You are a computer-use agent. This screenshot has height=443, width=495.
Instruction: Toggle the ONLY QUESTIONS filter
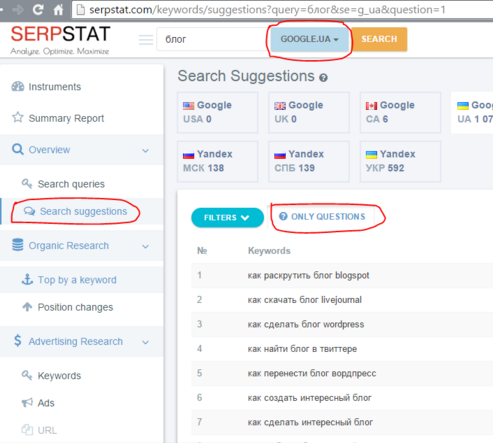click(x=322, y=217)
